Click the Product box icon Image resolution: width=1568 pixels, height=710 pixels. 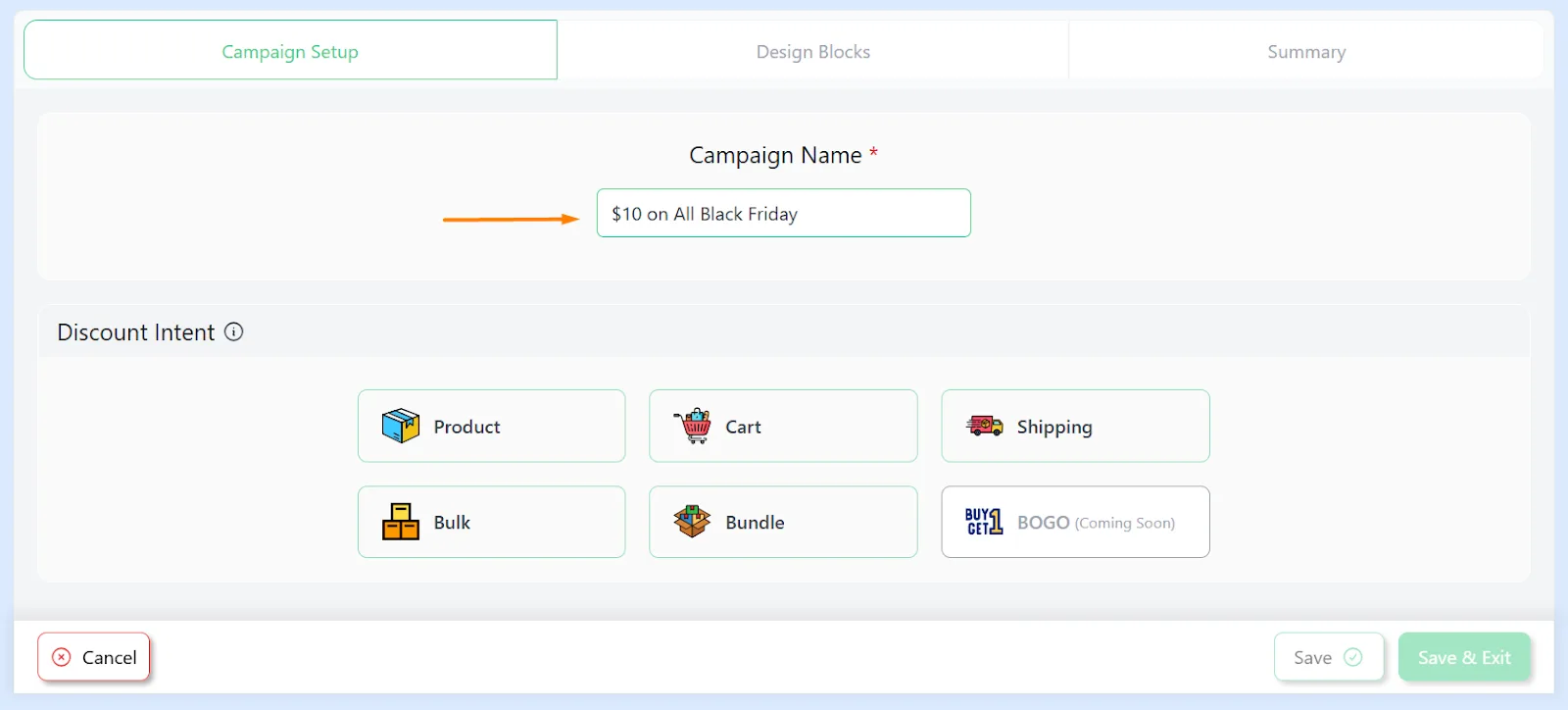[x=400, y=426]
